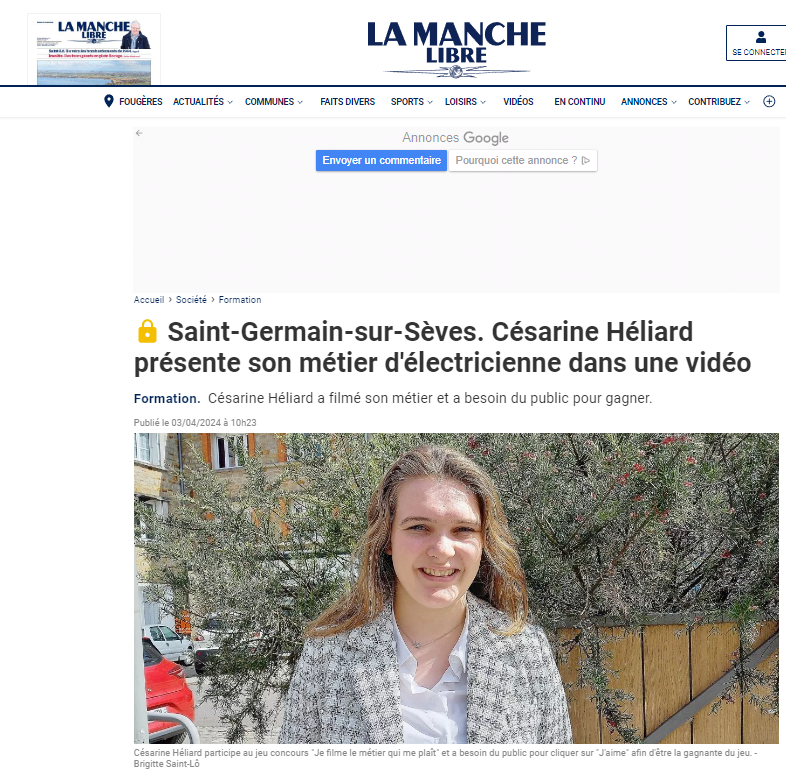Click the yellow padlock premium icon

tap(147, 331)
